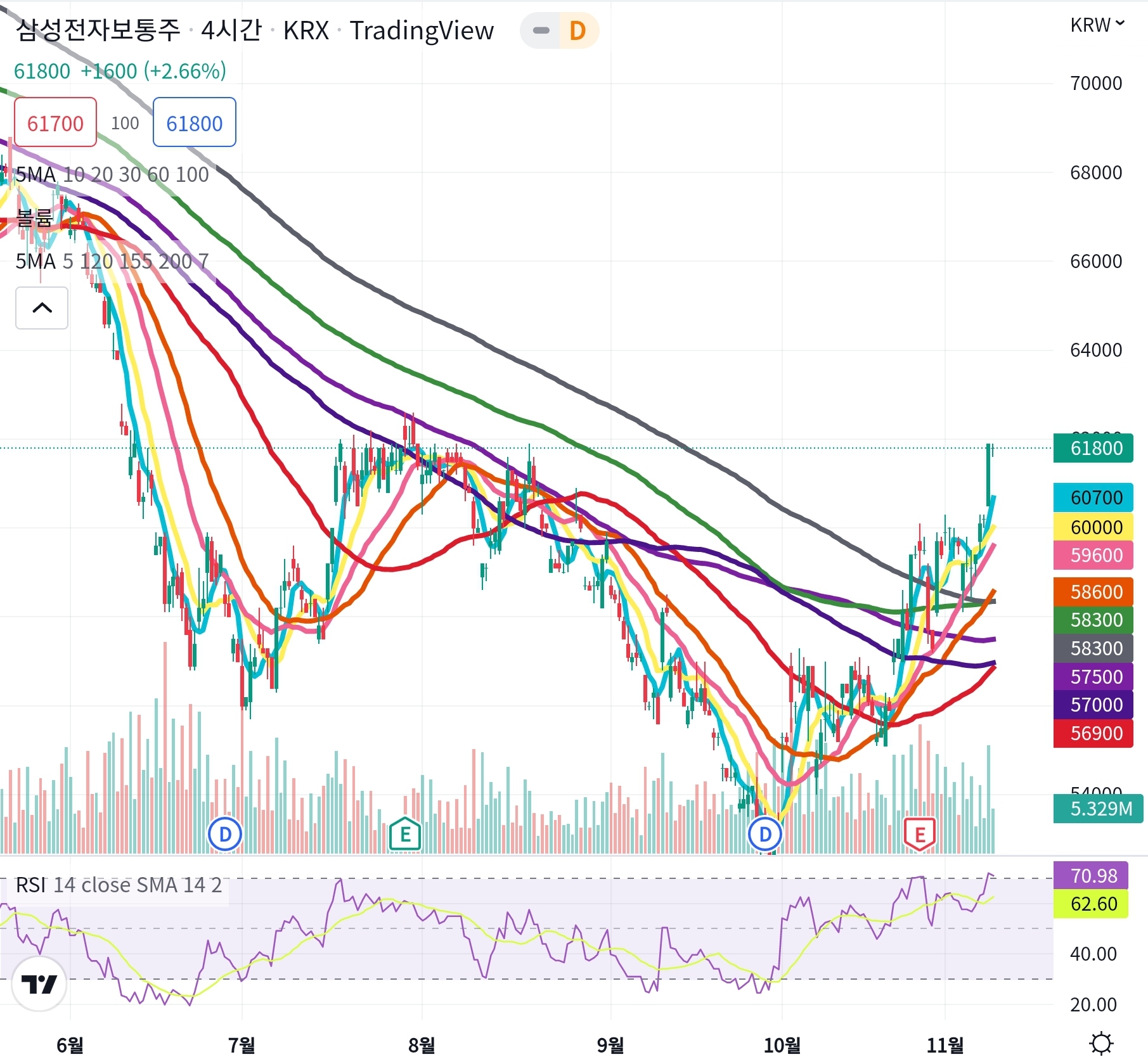The image size is (1148, 1064).
Task: Click the orange D data-delay badge
Action: (577, 30)
